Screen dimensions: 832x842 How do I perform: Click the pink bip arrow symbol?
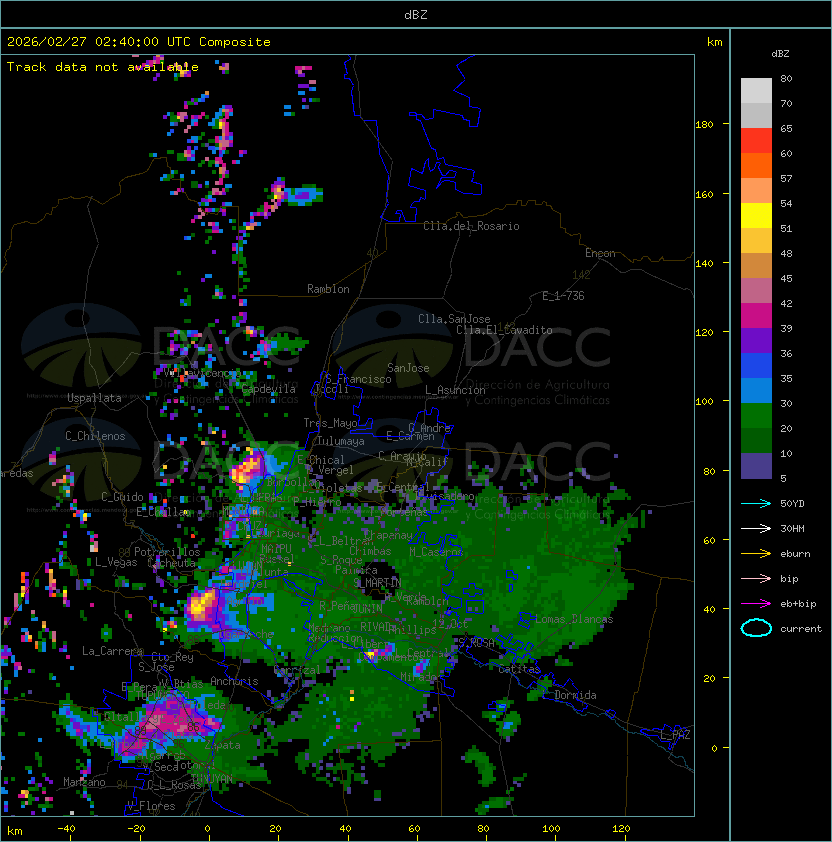[x=756, y=578]
